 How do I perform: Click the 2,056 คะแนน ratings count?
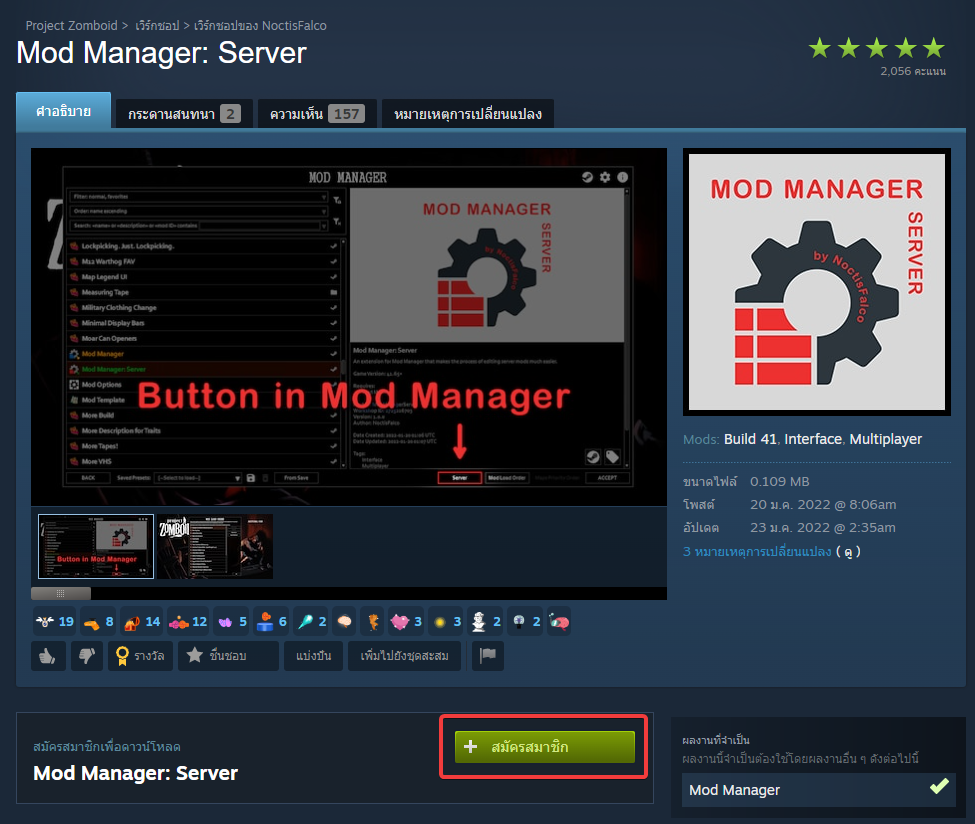click(913, 72)
